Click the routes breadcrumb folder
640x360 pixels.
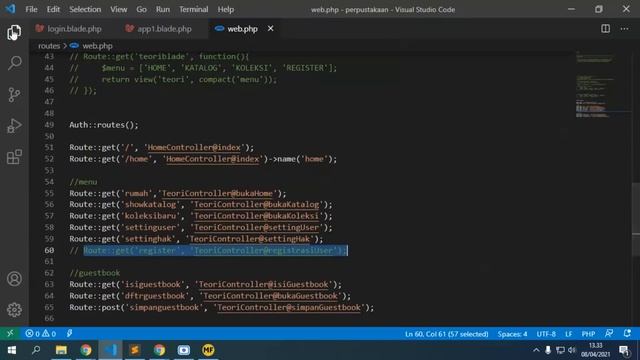tap(49, 46)
